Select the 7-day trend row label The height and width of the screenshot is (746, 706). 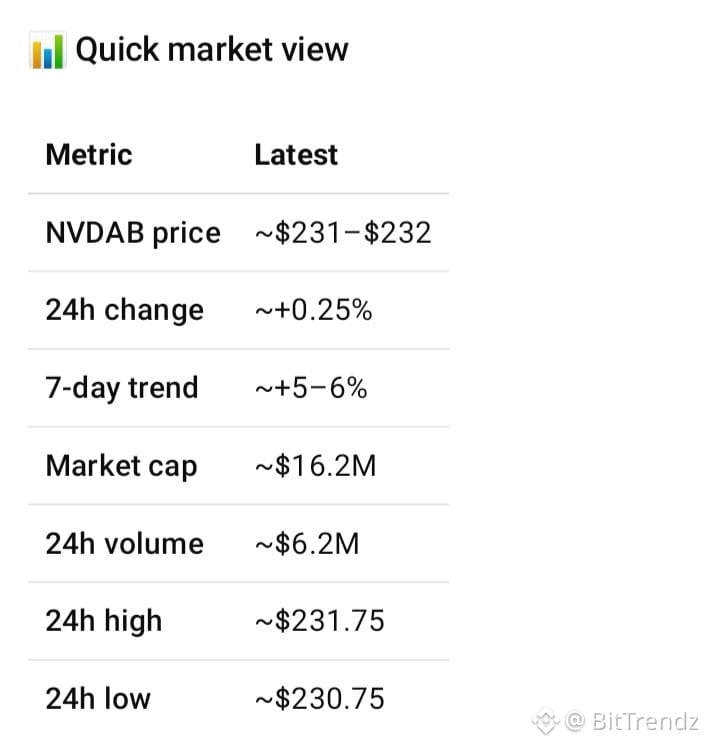122,388
